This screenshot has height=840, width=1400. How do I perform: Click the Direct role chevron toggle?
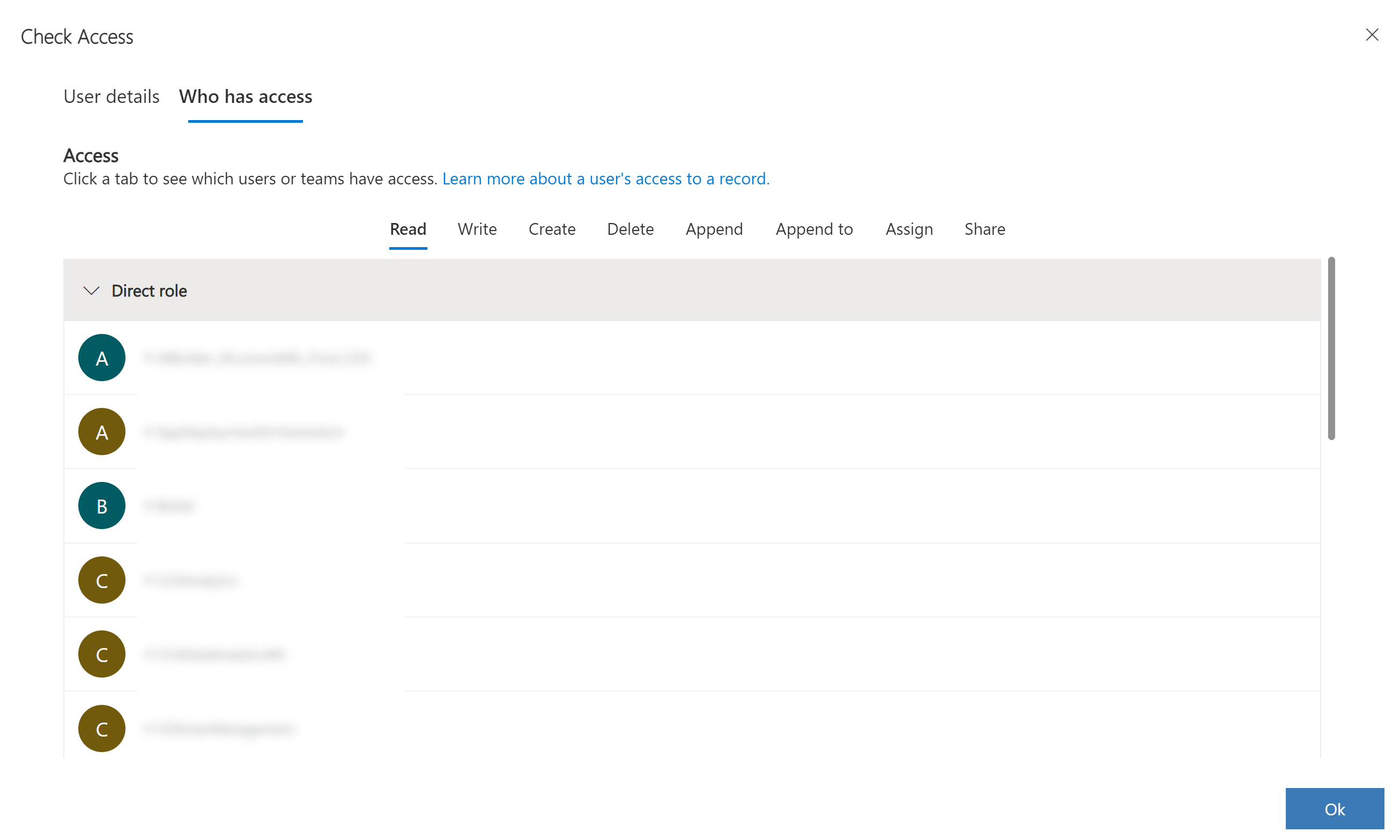click(90, 290)
